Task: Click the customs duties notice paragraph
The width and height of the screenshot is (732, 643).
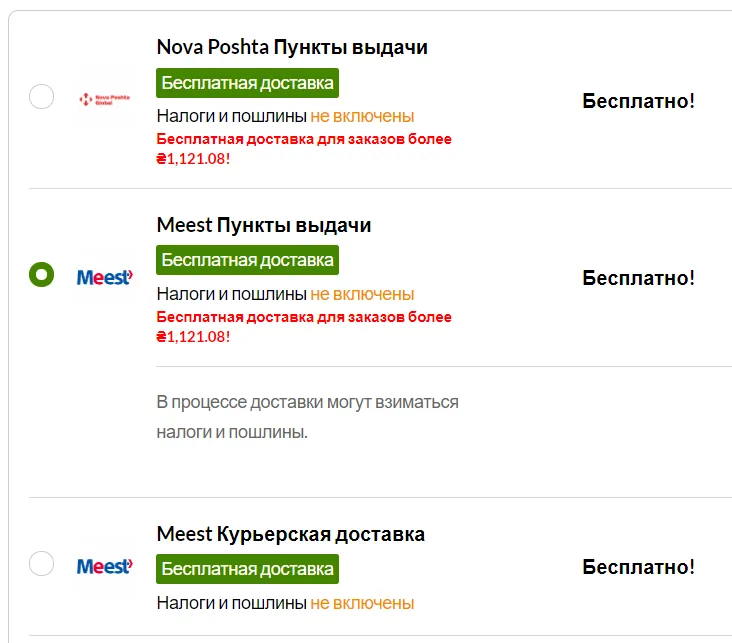Action: (x=308, y=417)
